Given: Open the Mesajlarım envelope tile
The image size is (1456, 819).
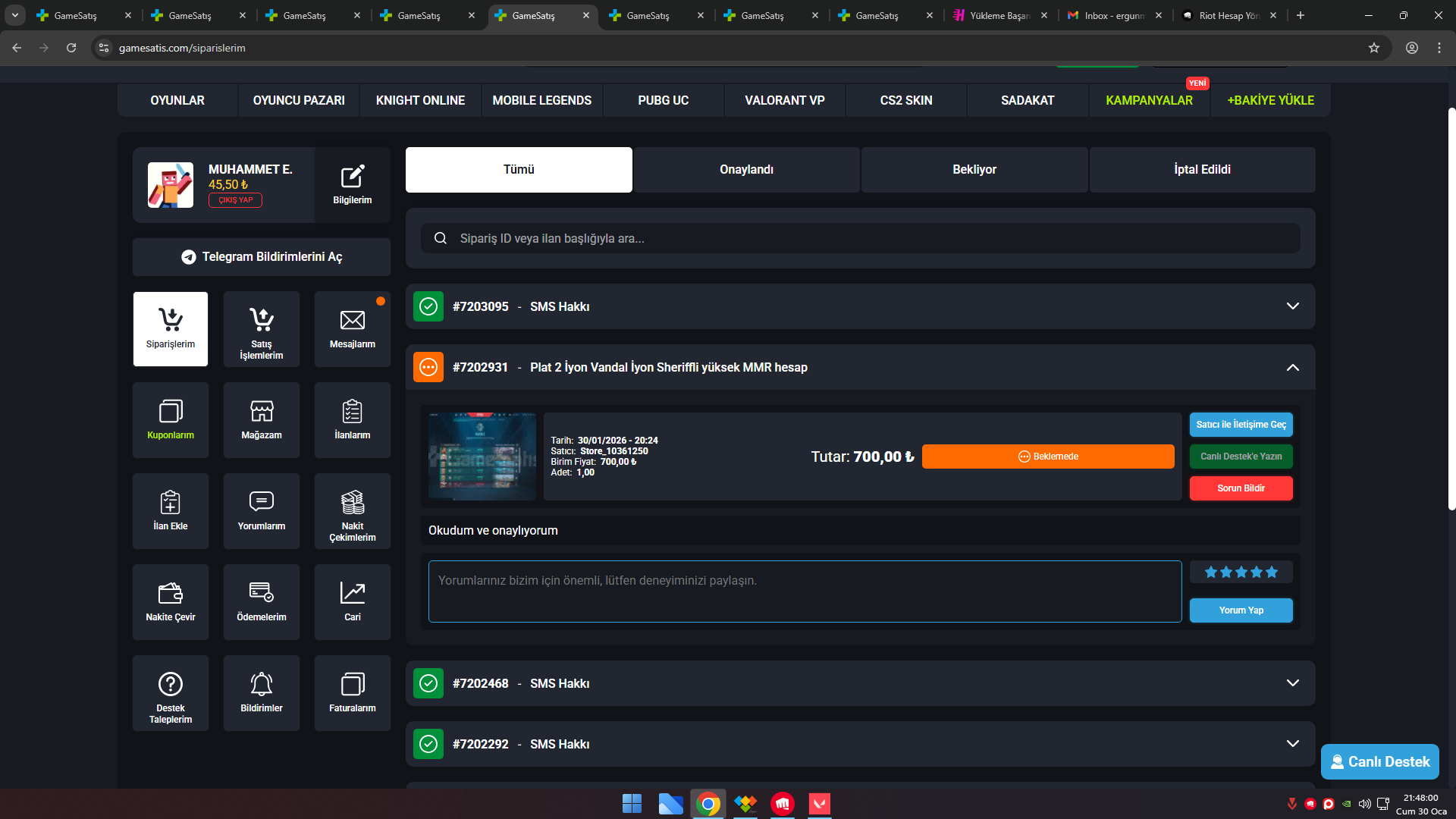Looking at the screenshot, I should pos(353,329).
